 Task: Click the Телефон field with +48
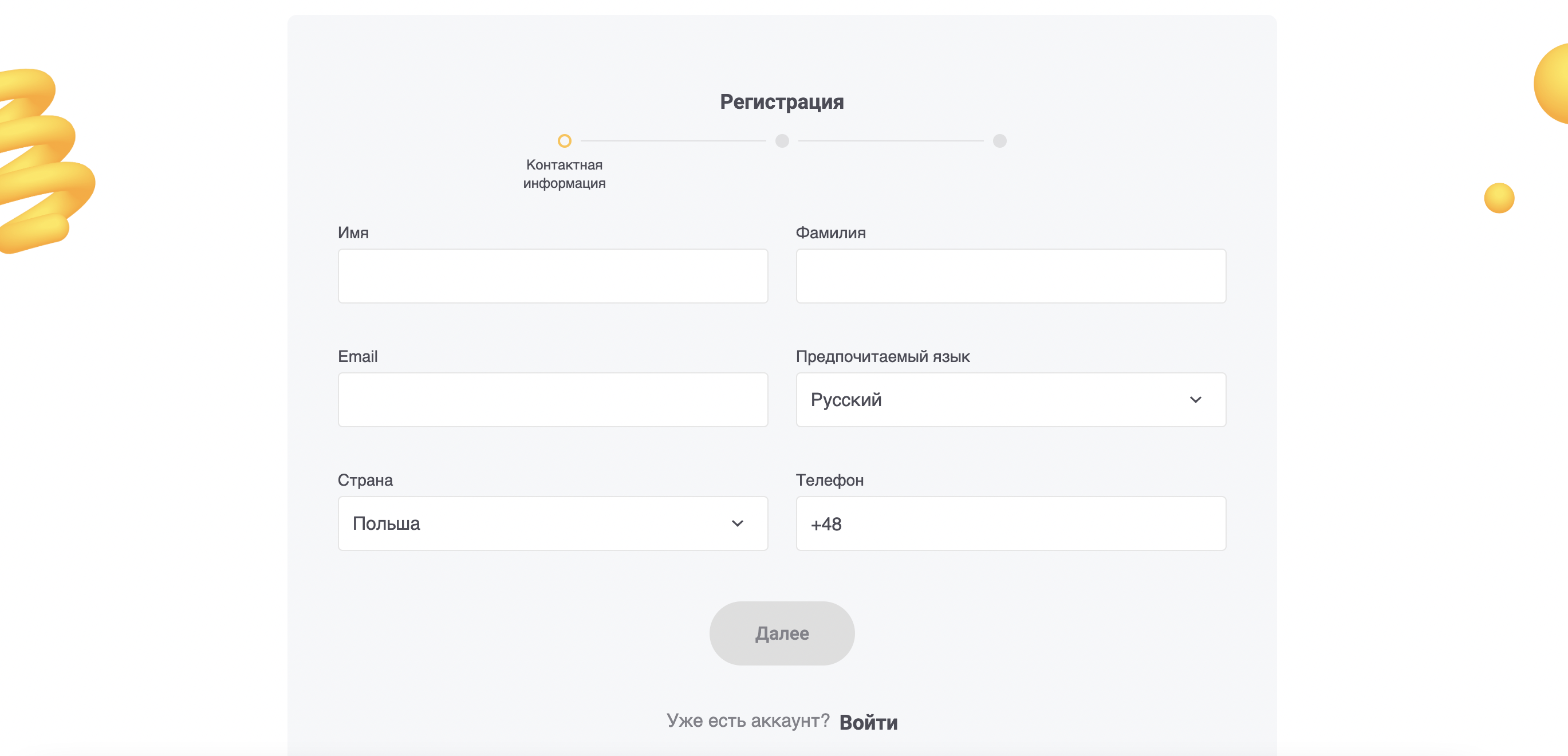coord(1010,523)
